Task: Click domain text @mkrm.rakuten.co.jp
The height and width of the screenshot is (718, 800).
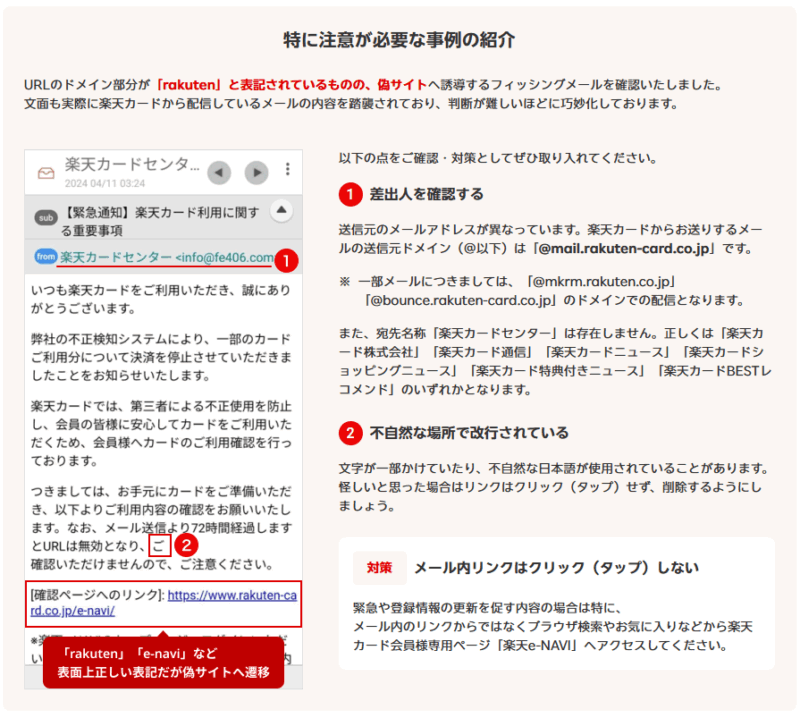Action: pos(601,282)
